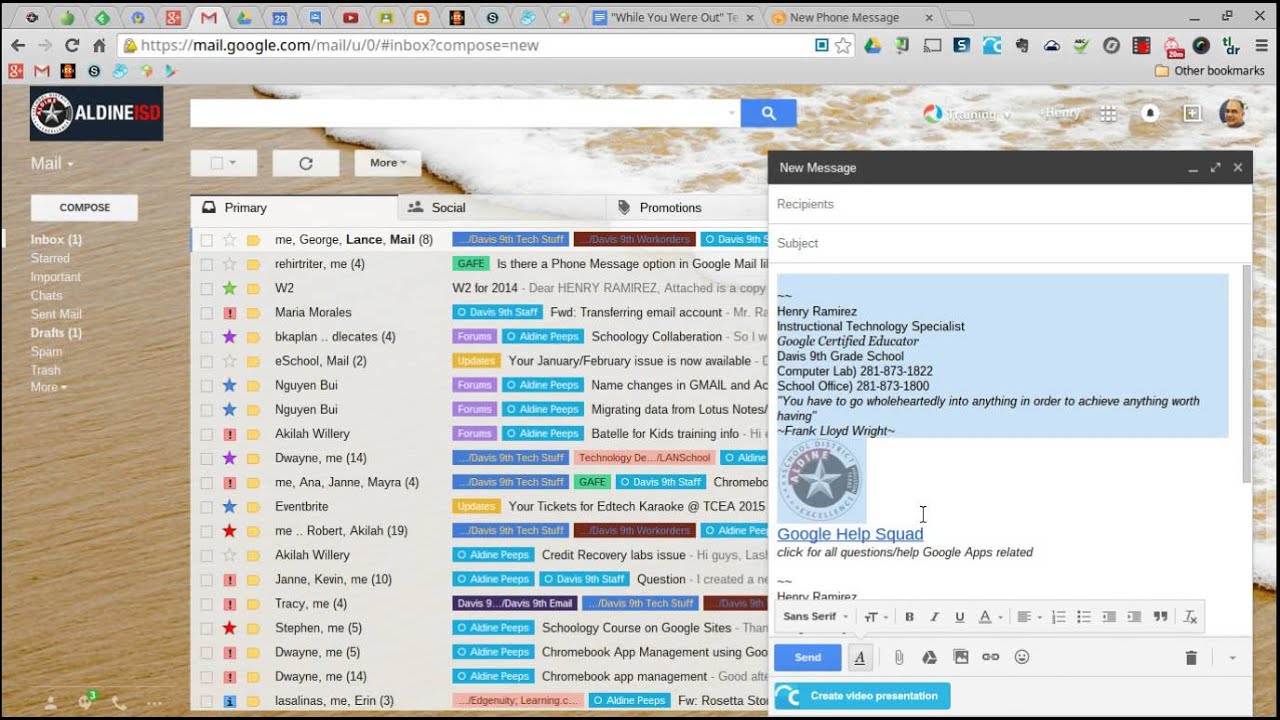1280x720 pixels.
Task: Remove formatting from selected text
Action: [x=1190, y=617]
